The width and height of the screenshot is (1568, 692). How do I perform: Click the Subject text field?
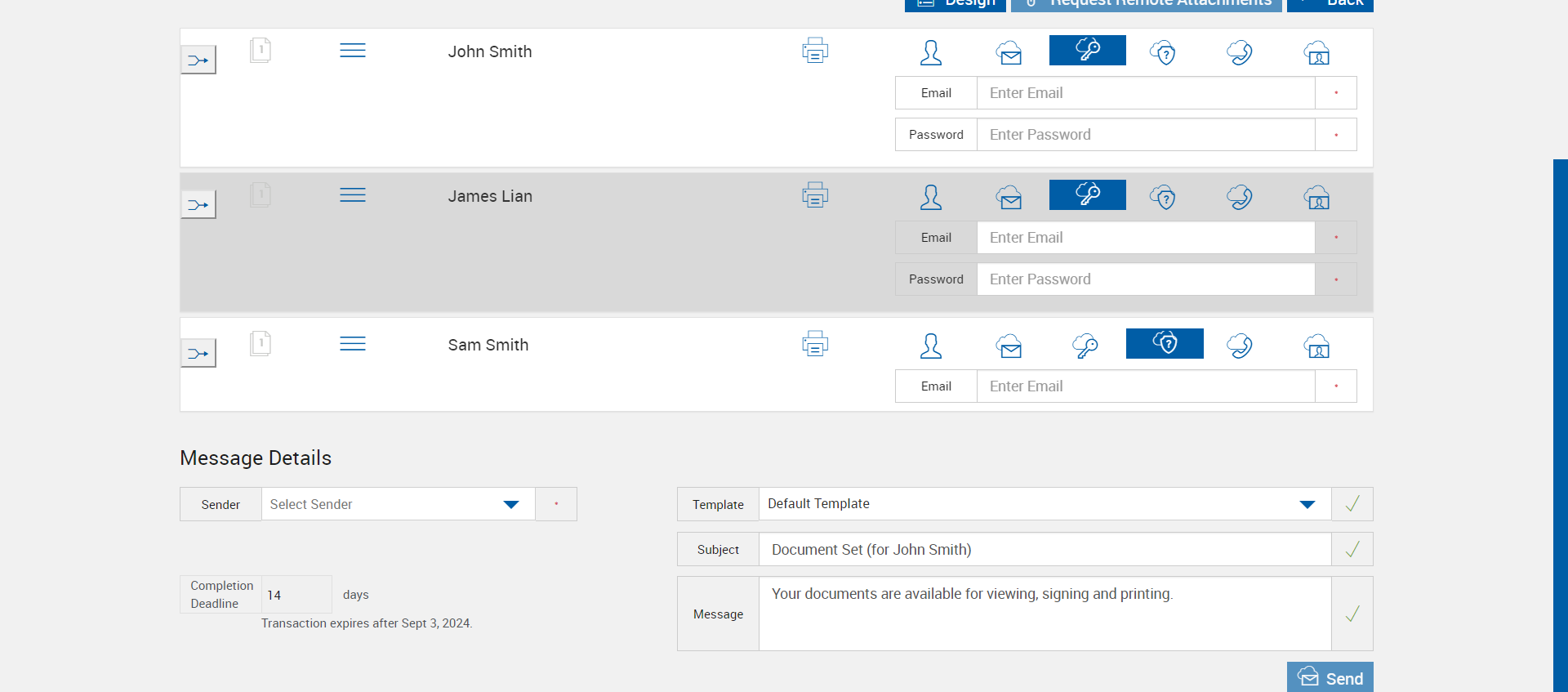(x=1045, y=549)
